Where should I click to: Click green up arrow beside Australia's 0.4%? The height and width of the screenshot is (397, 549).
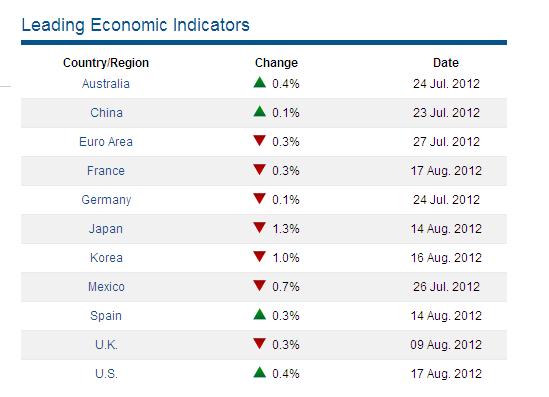259,82
